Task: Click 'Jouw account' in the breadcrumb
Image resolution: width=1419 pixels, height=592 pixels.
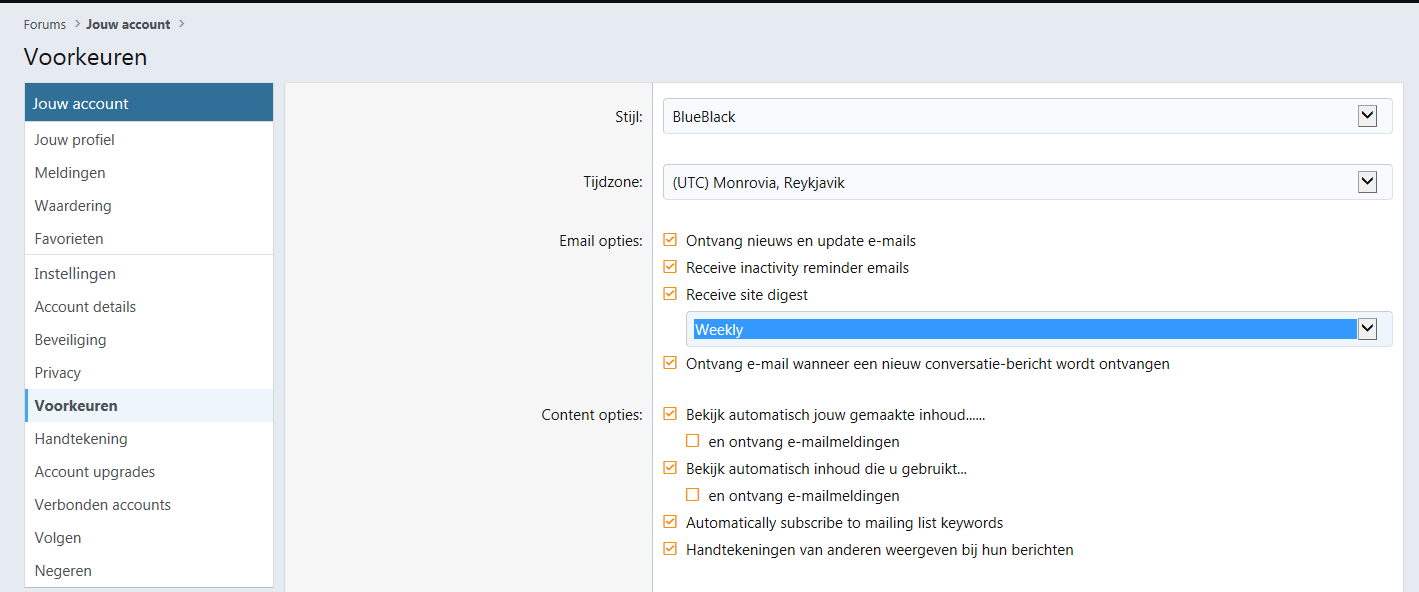Action: pyautogui.click(x=128, y=24)
